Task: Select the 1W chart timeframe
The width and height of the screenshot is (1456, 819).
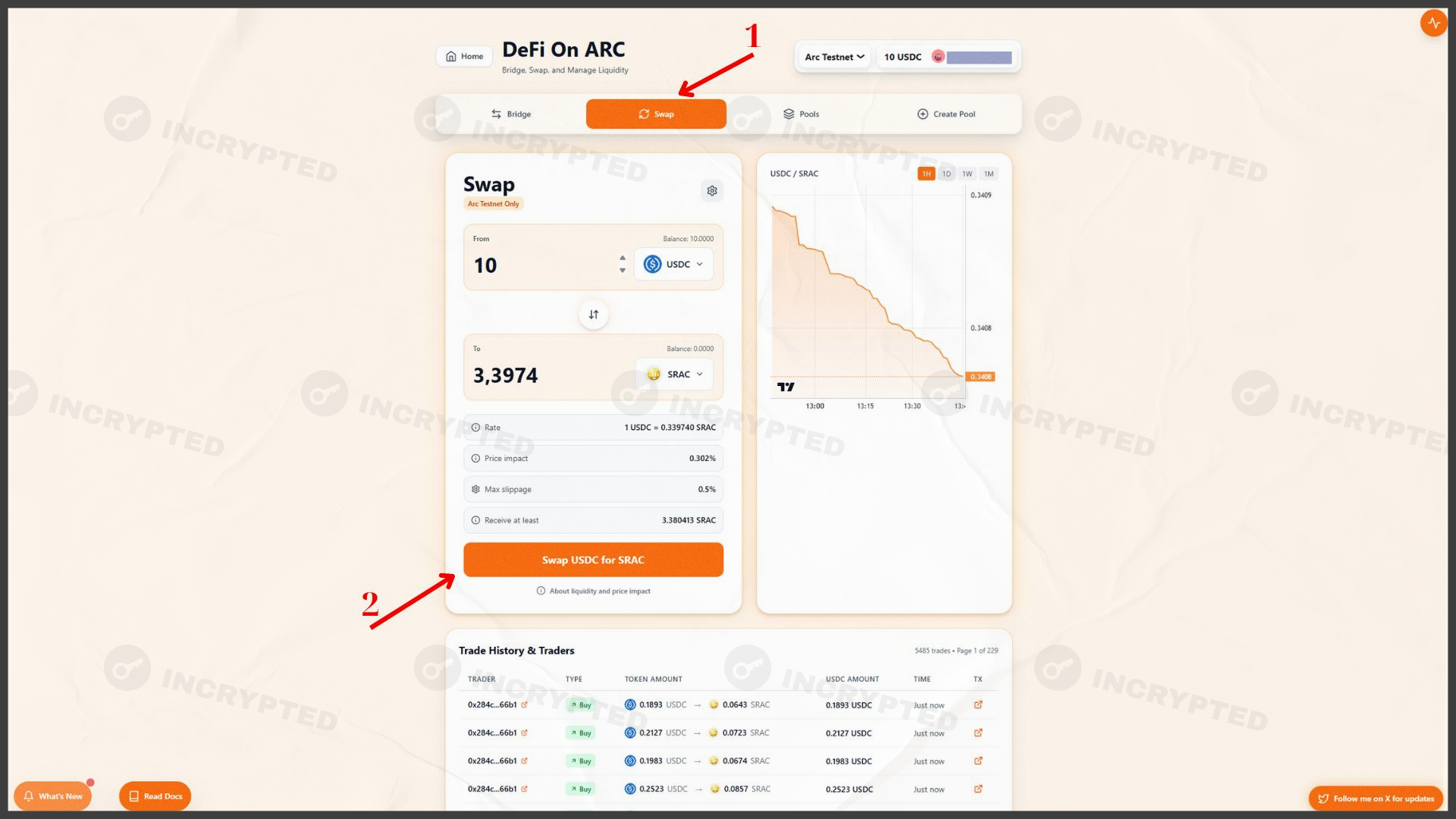Action: [x=967, y=174]
